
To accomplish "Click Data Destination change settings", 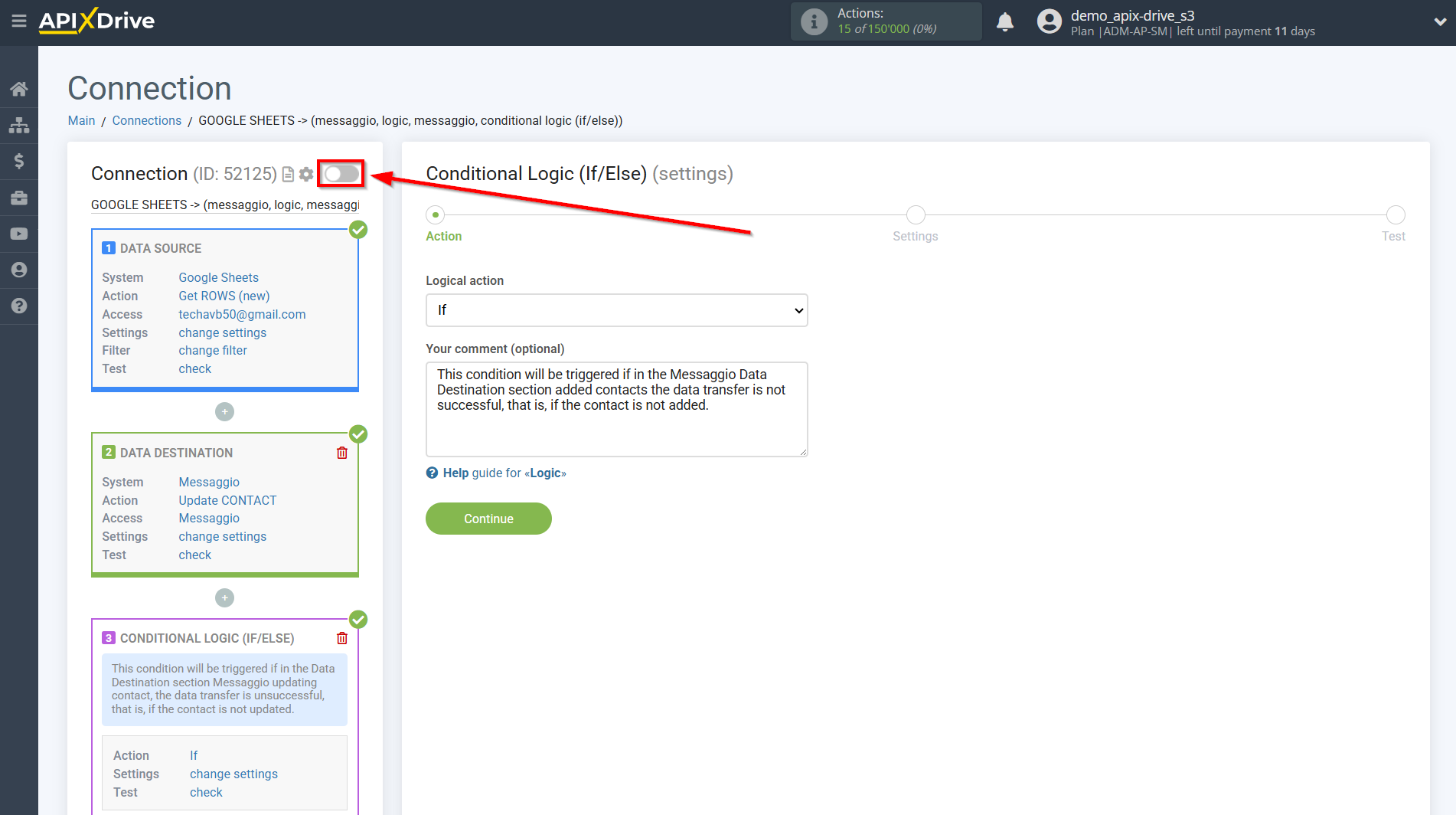I will tap(222, 536).
